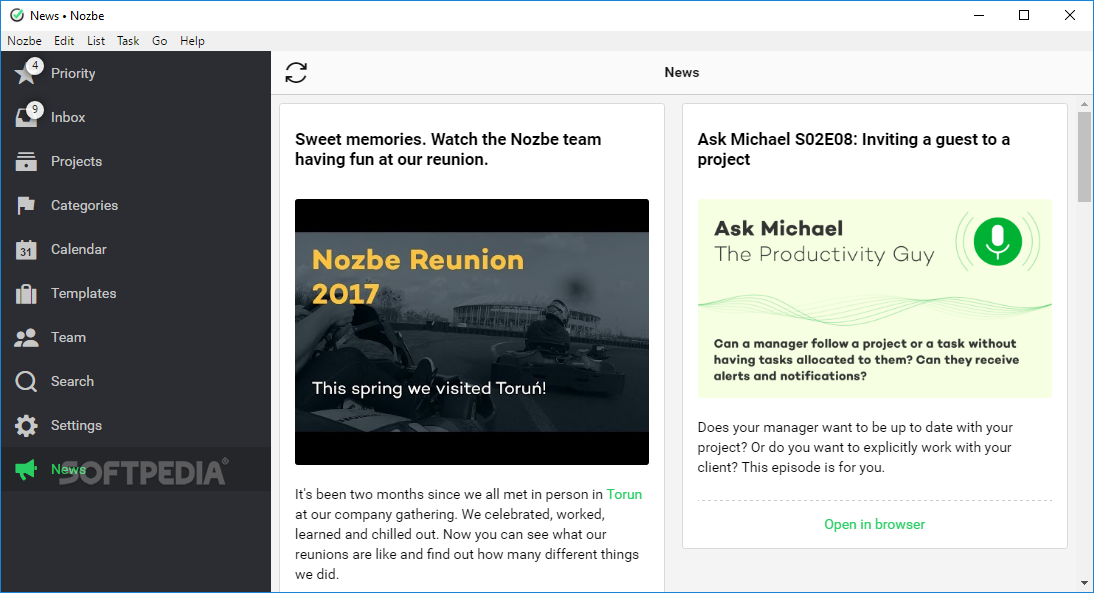Click the Priority badge showing 4

[35, 66]
